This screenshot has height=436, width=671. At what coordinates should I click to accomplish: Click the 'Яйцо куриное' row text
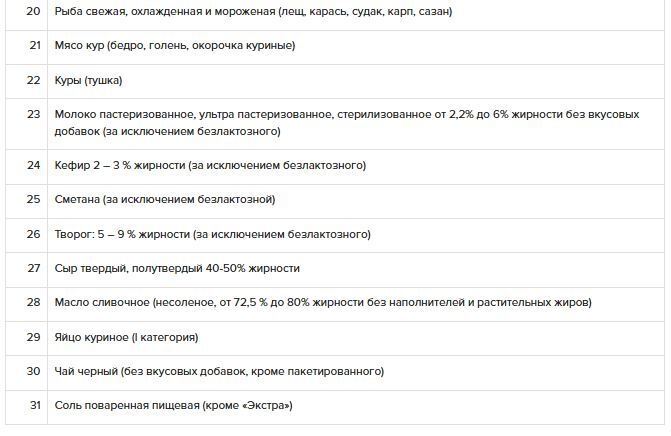126,337
